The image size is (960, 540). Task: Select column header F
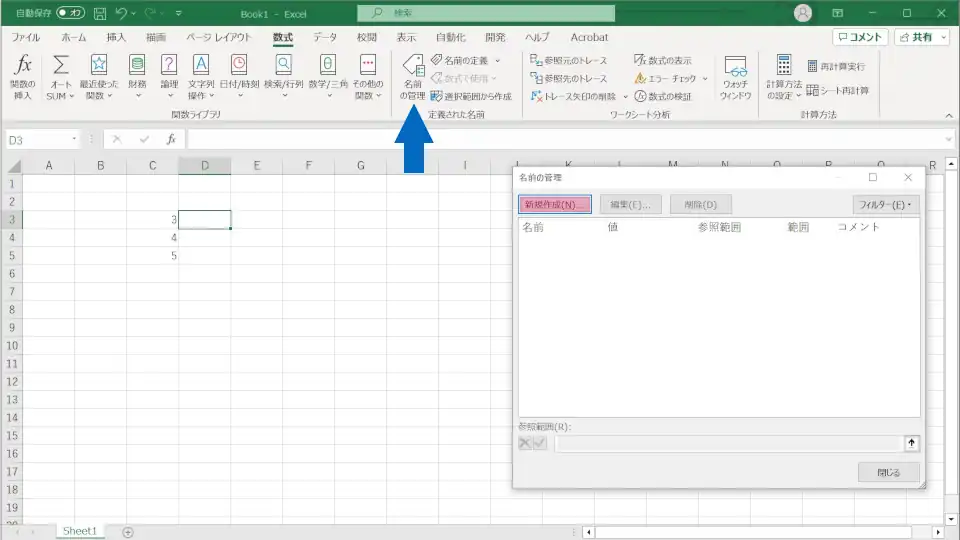tap(309, 165)
